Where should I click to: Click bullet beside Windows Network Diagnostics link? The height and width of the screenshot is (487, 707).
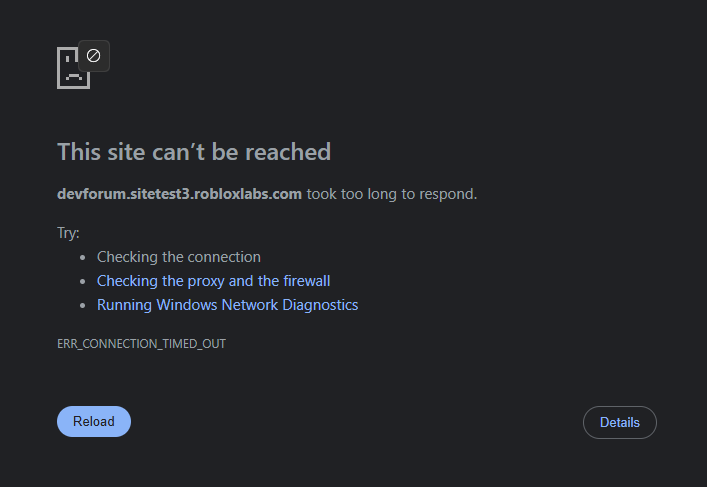click(x=83, y=305)
